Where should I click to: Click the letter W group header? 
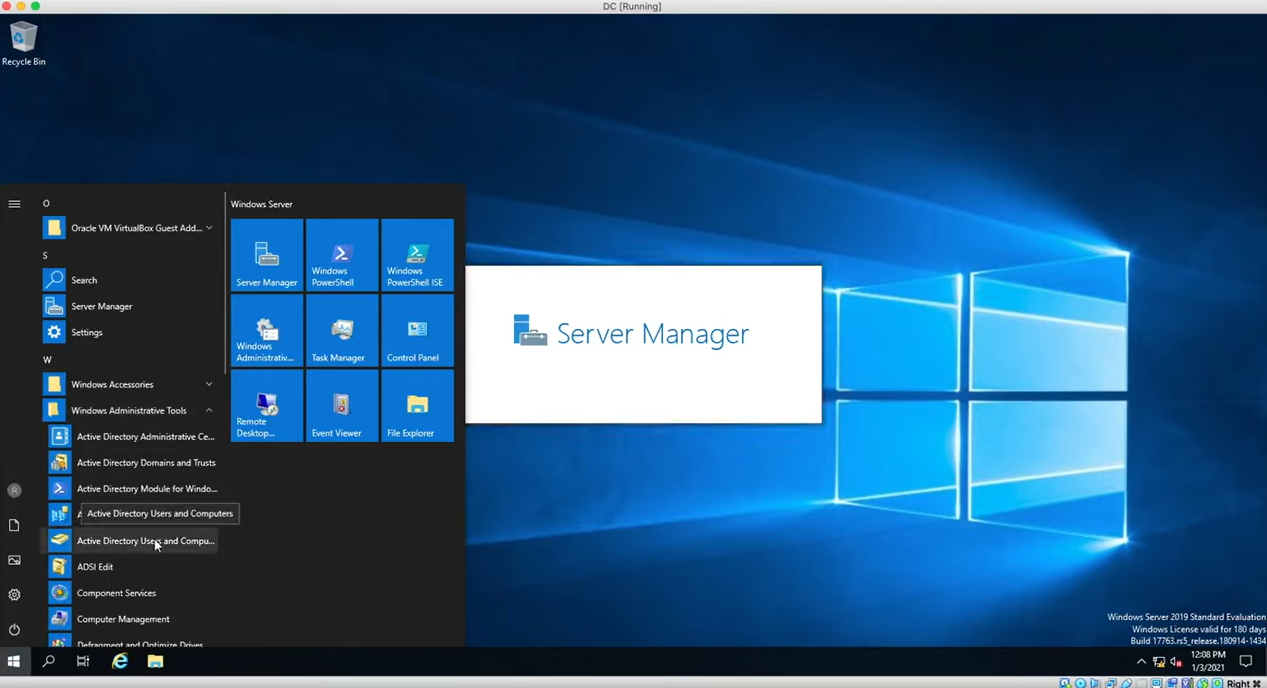pyautogui.click(x=47, y=359)
